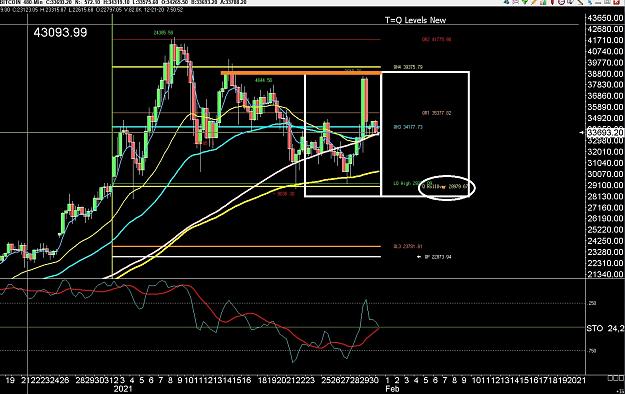Click the '2021' year label on time axis
The height and width of the screenshot is (394, 625).
coord(123,388)
